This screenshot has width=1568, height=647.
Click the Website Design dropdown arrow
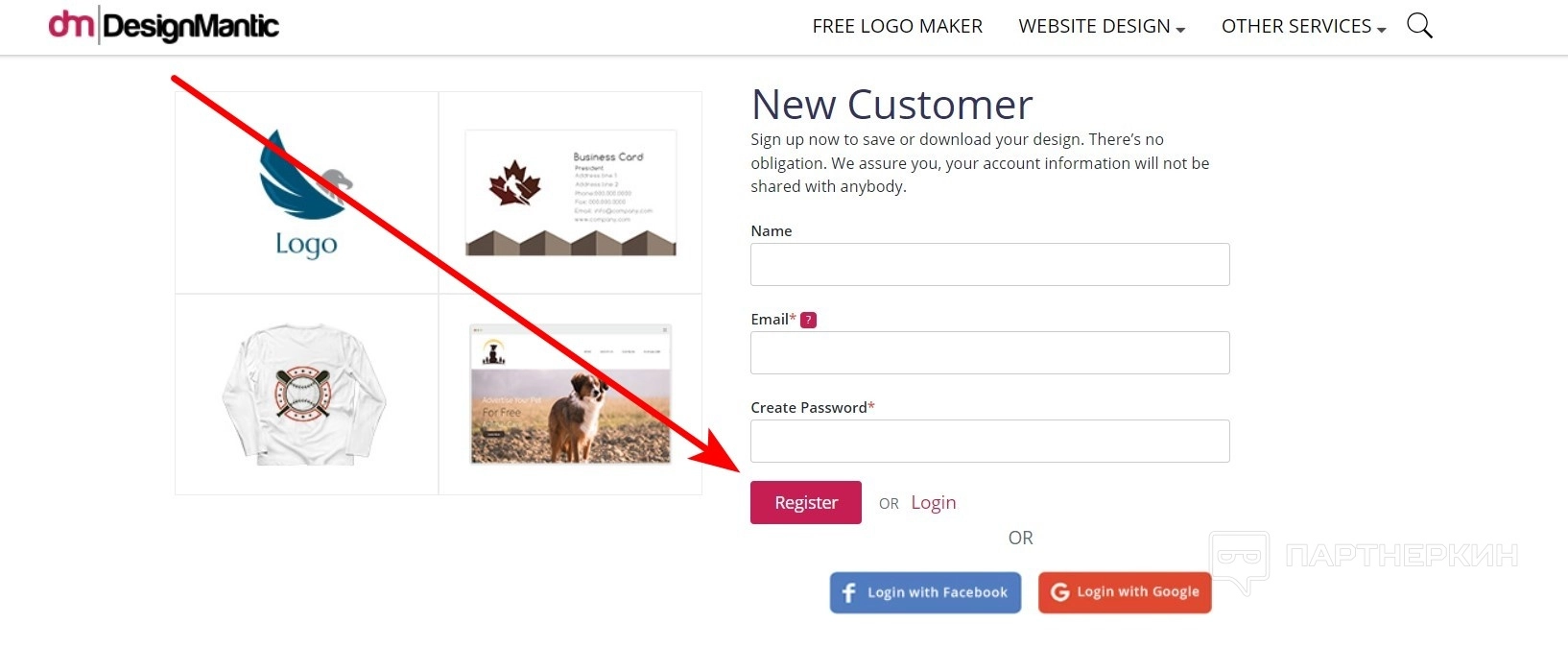tap(1180, 30)
